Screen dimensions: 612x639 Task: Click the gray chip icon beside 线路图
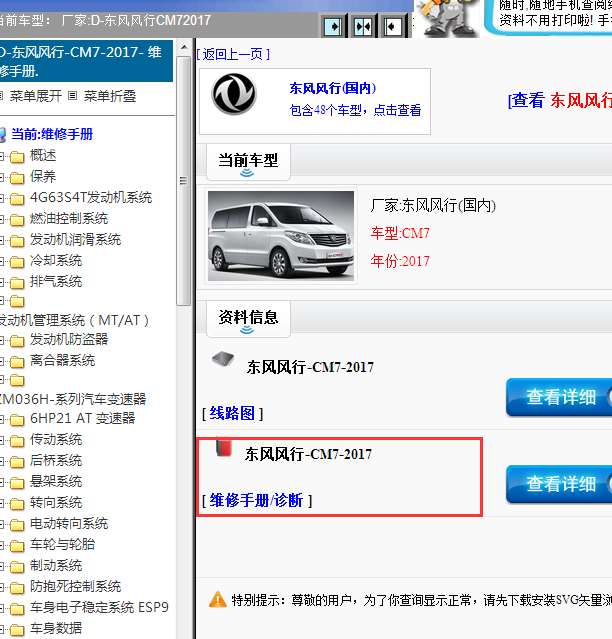223,359
